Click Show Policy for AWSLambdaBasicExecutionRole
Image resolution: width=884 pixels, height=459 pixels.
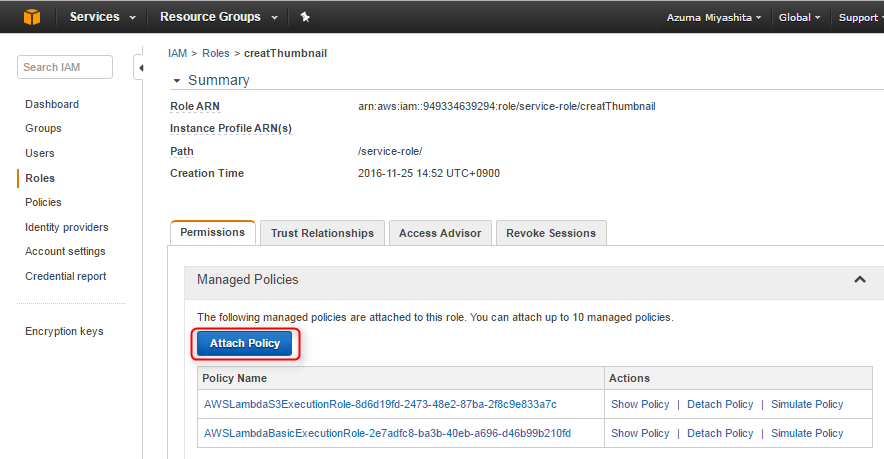click(640, 433)
